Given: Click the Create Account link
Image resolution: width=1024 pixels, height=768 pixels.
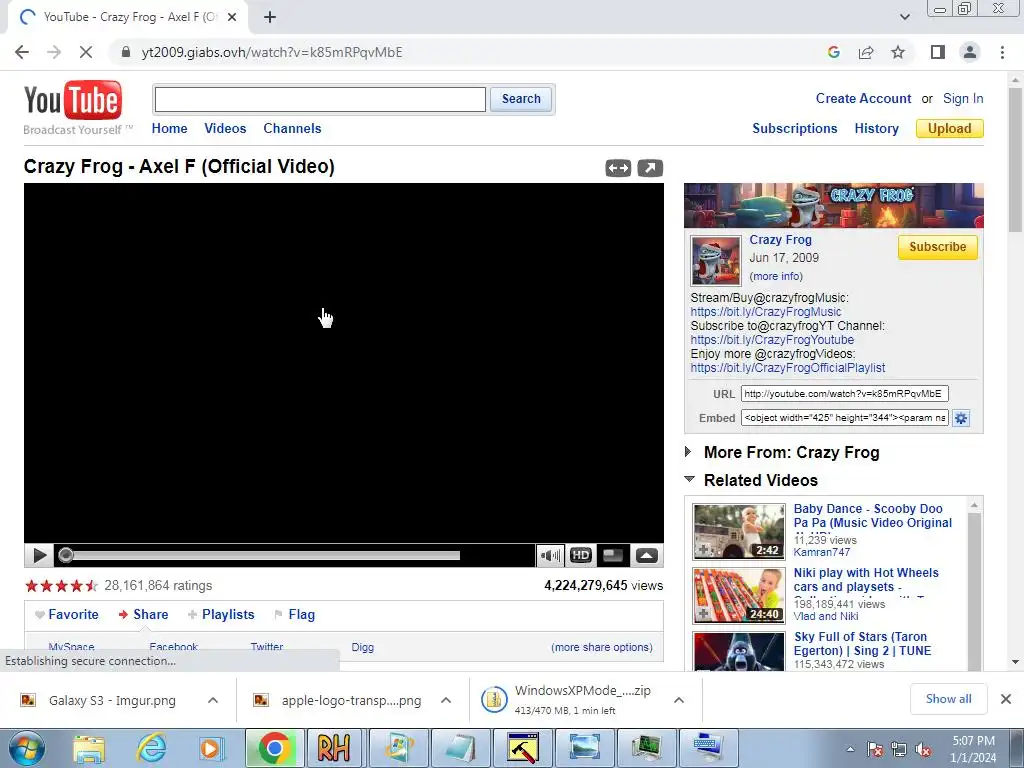Looking at the screenshot, I should tap(863, 99).
